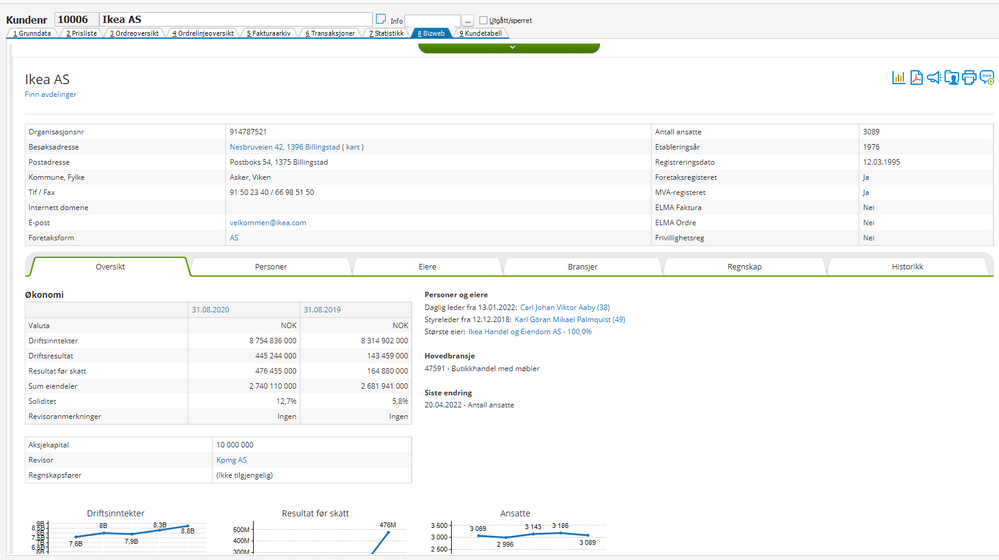Select Soliditet value 12,7%
Viewport: 999px width, 560px height.
[286, 401]
